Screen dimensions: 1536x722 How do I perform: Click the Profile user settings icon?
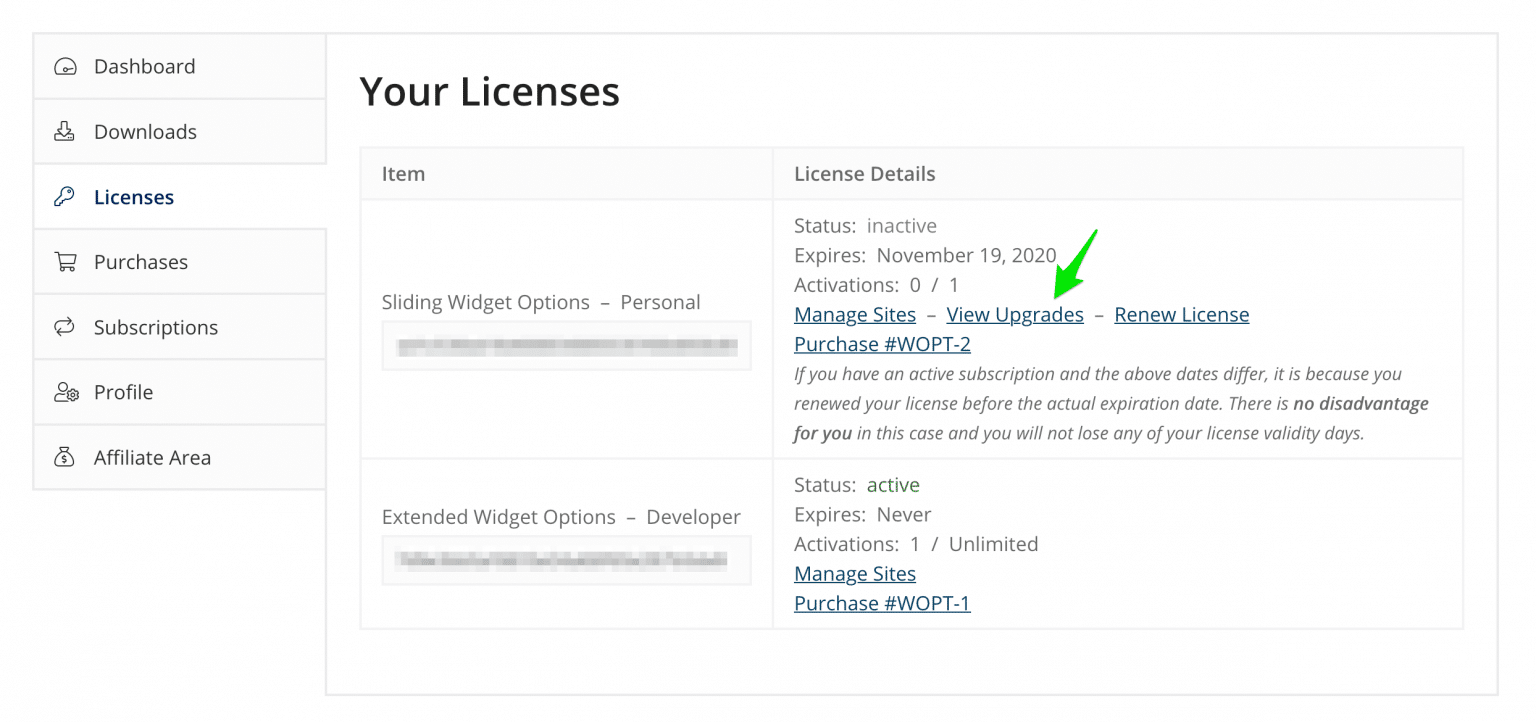tap(66, 391)
